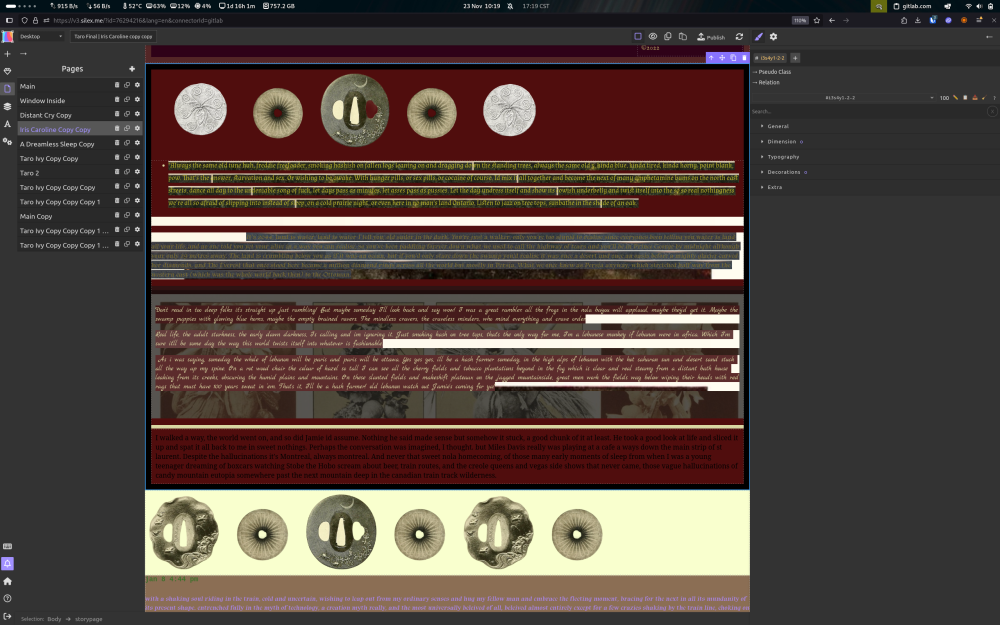1000x625 pixels.
Task: Select the A Dreamless Sleep Copy page
Action: click(x=57, y=144)
